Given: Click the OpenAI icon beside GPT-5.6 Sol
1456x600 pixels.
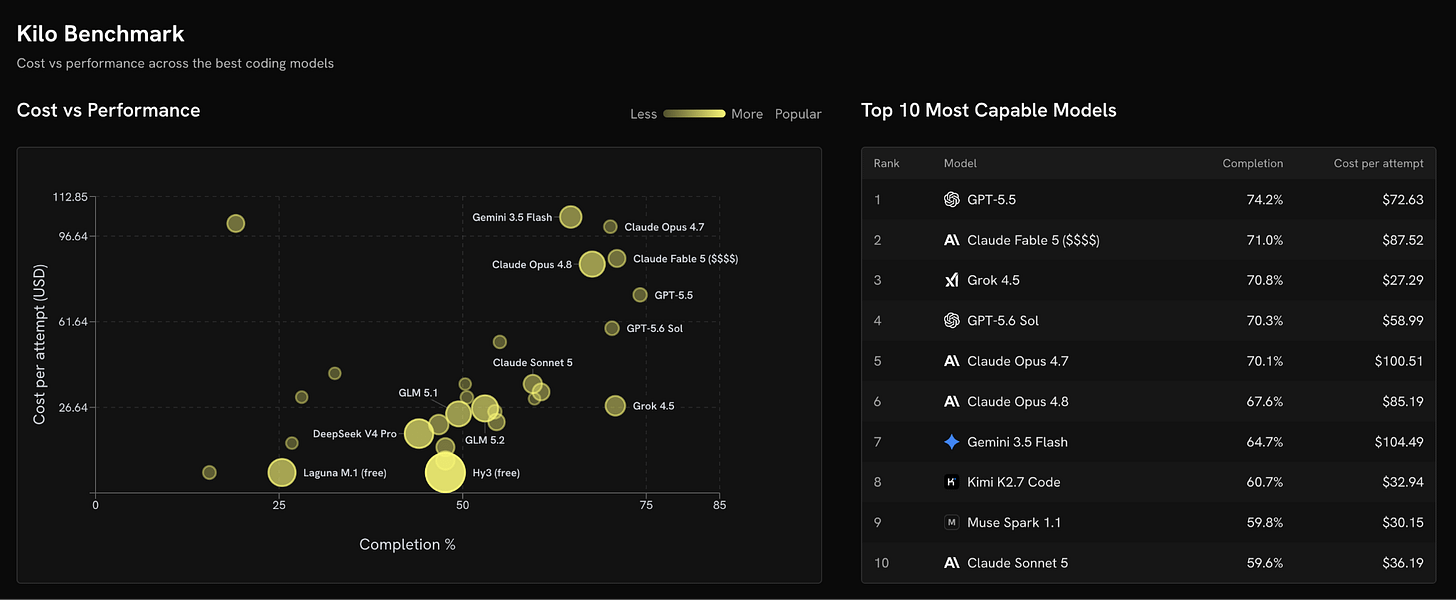Looking at the screenshot, I should coord(952,320).
